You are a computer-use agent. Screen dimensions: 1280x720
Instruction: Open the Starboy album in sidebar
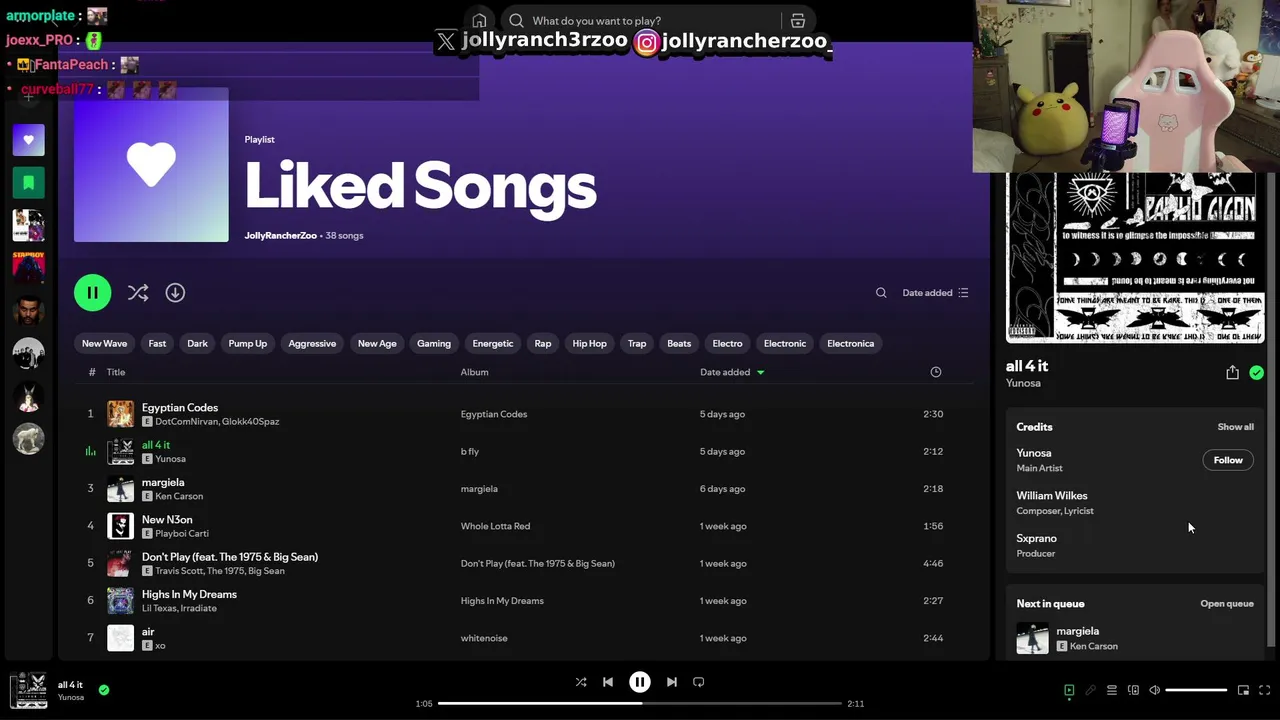(28, 268)
